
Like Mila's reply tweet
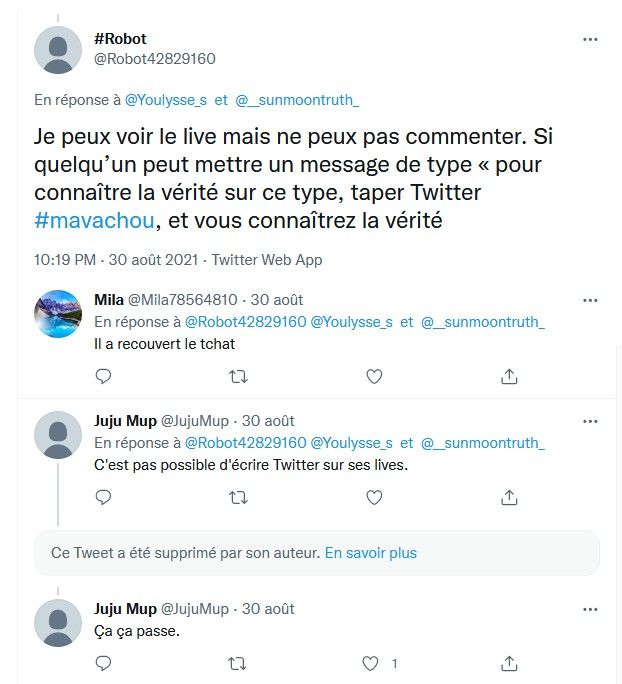(374, 376)
